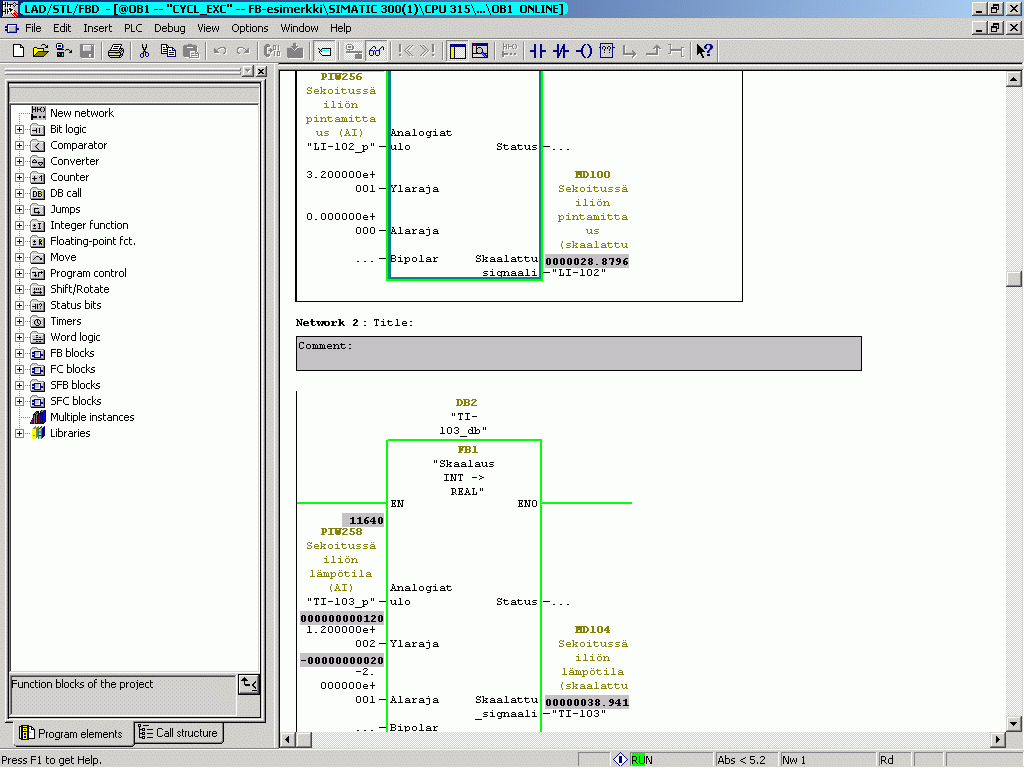This screenshot has width=1024, height=768.
Task: Switch to the Call structure tab
Action: [x=178, y=733]
